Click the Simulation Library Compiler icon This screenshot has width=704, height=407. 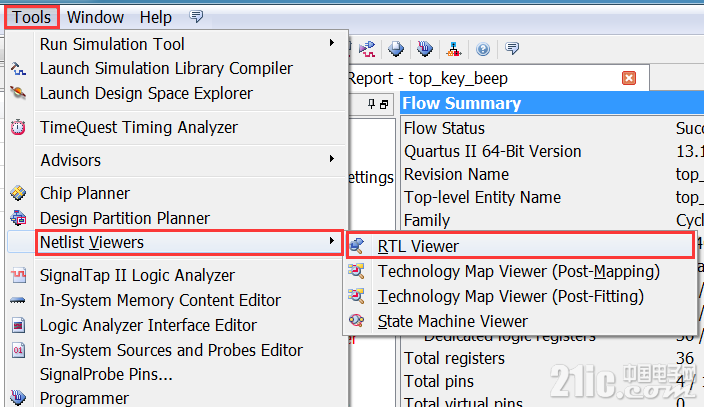point(18,69)
